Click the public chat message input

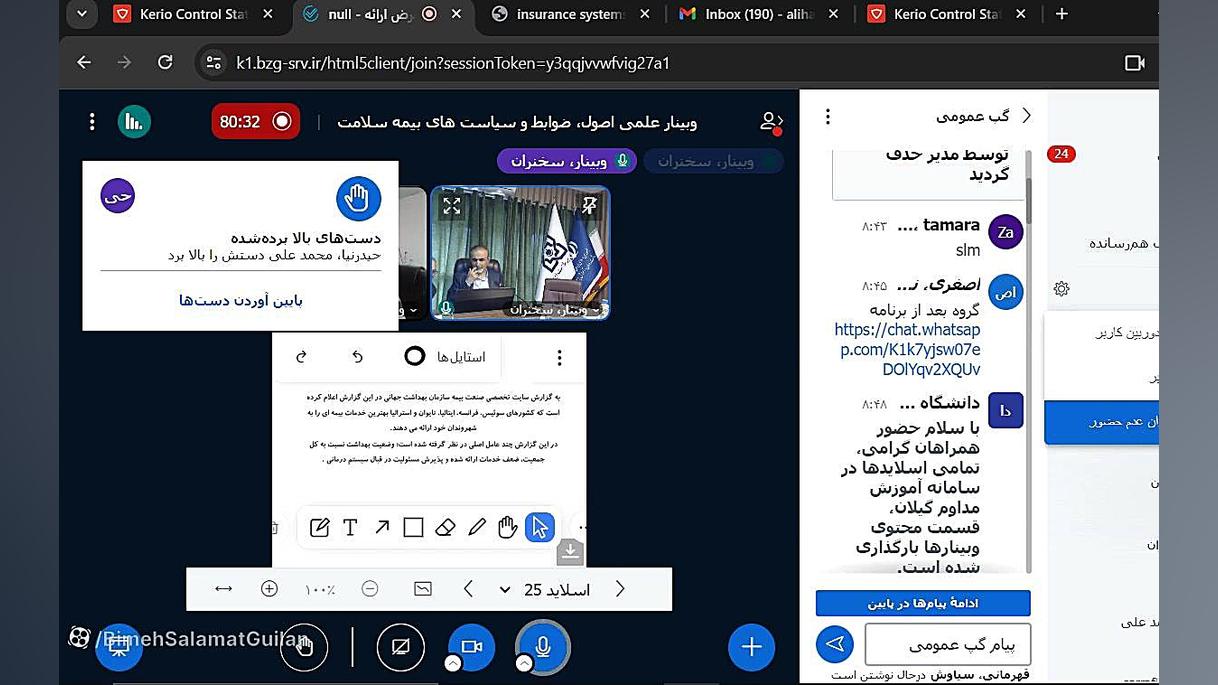pos(947,645)
